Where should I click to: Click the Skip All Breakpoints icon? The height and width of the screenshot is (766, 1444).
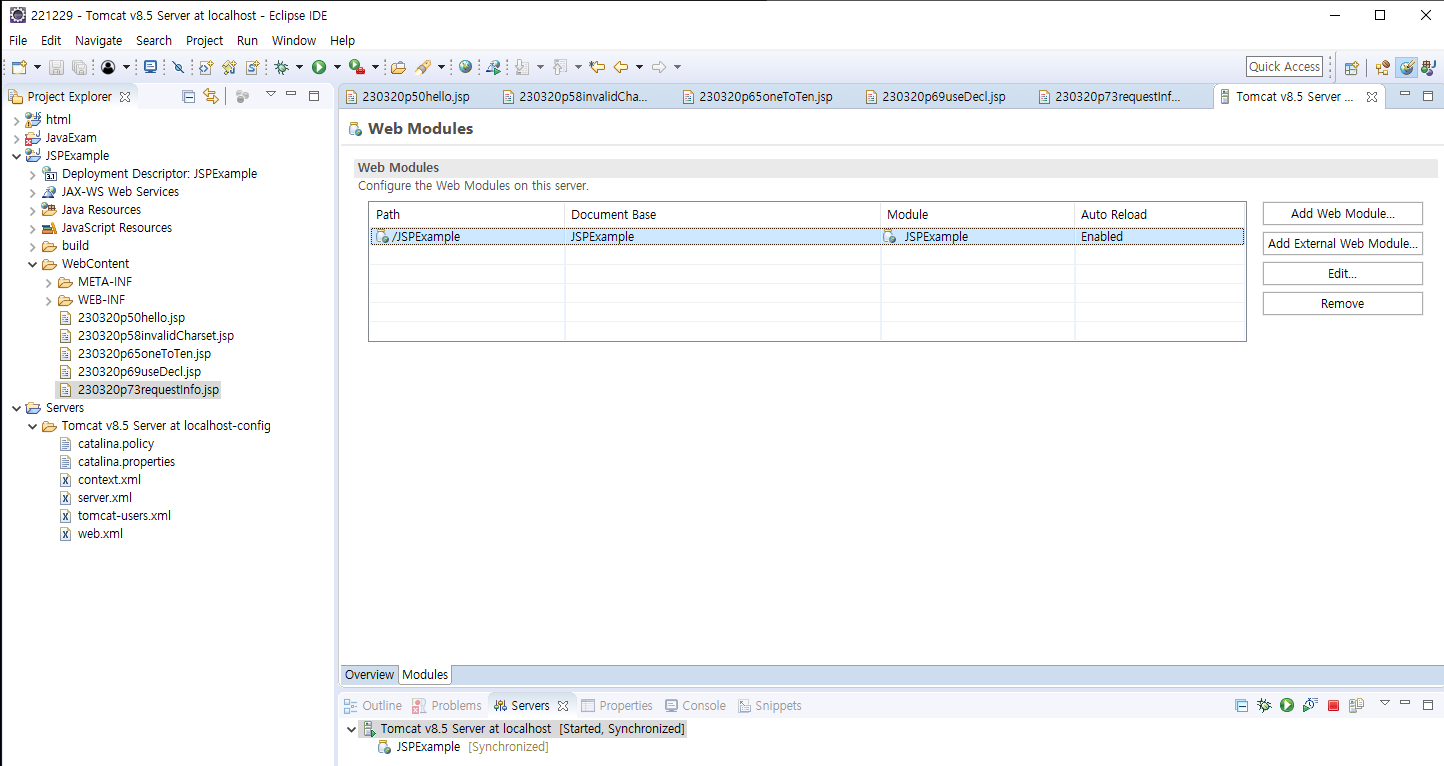(x=178, y=67)
